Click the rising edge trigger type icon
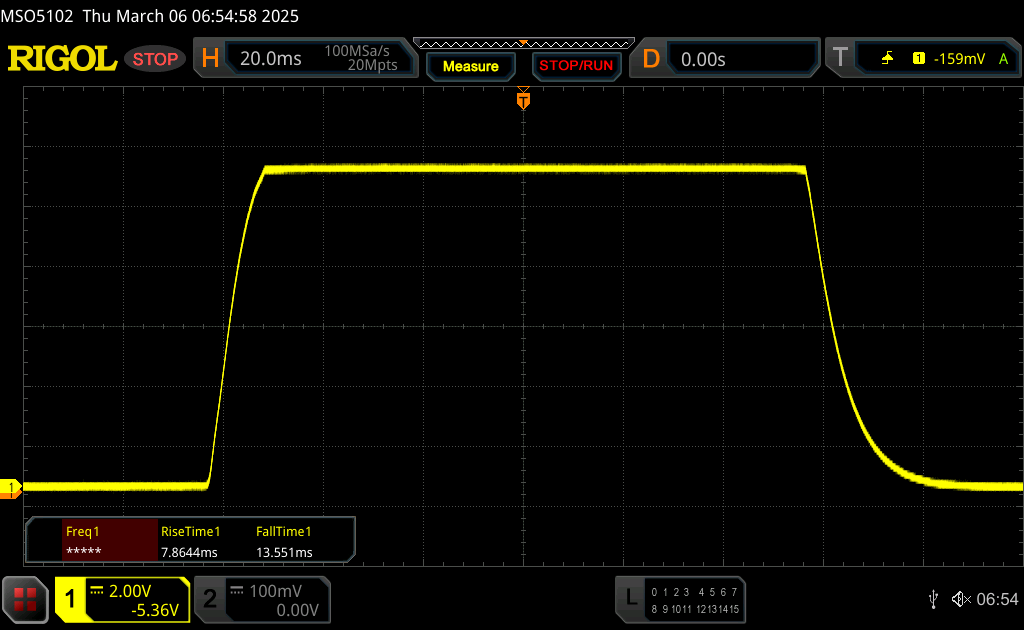This screenshot has width=1024, height=630. pos(887,59)
